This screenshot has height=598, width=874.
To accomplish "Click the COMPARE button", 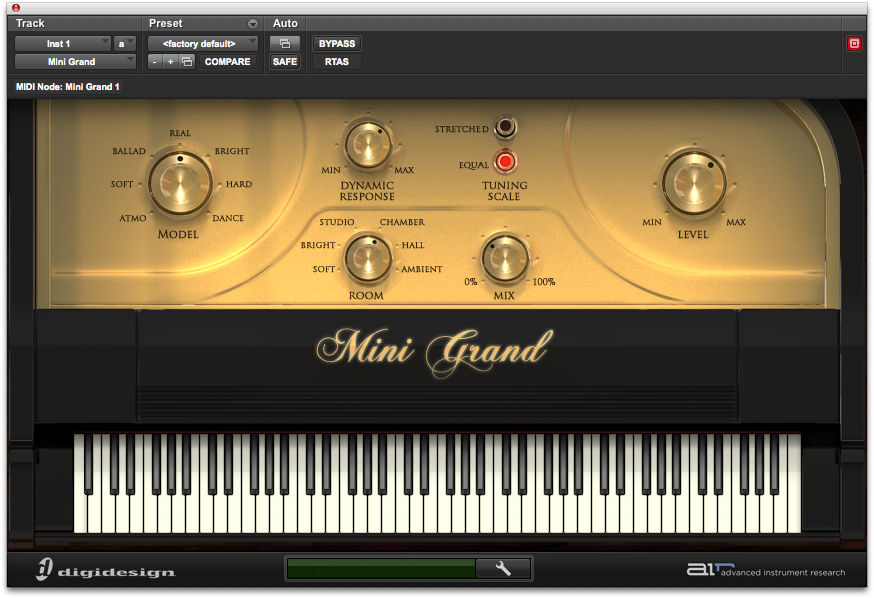I will point(227,62).
